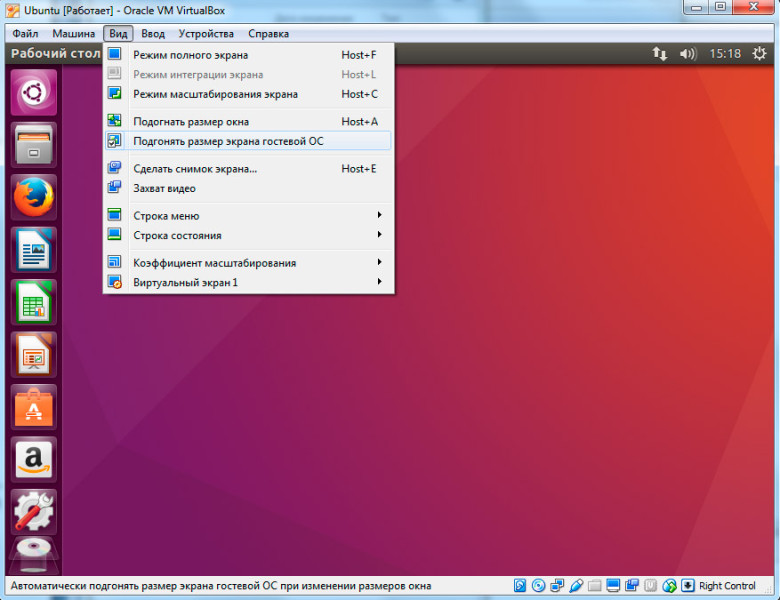Expand the Виртуальный экран 1 submenu
The image size is (780, 600).
(248, 283)
